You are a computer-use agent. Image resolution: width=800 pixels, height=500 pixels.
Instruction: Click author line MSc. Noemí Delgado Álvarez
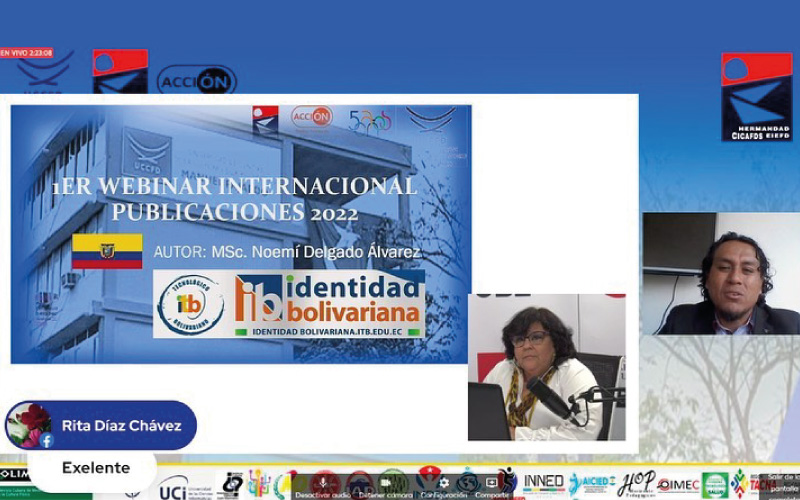[x=287, y=252]
